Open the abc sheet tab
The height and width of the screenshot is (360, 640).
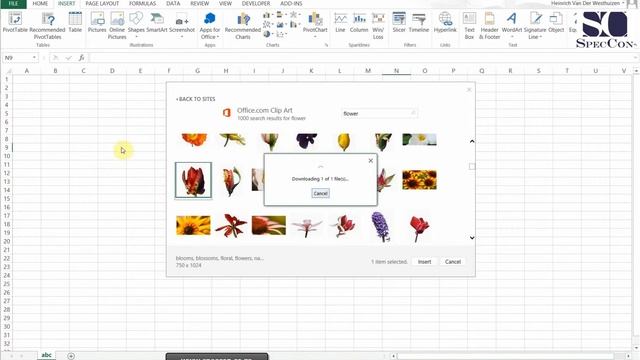click(x=47, y=355)
